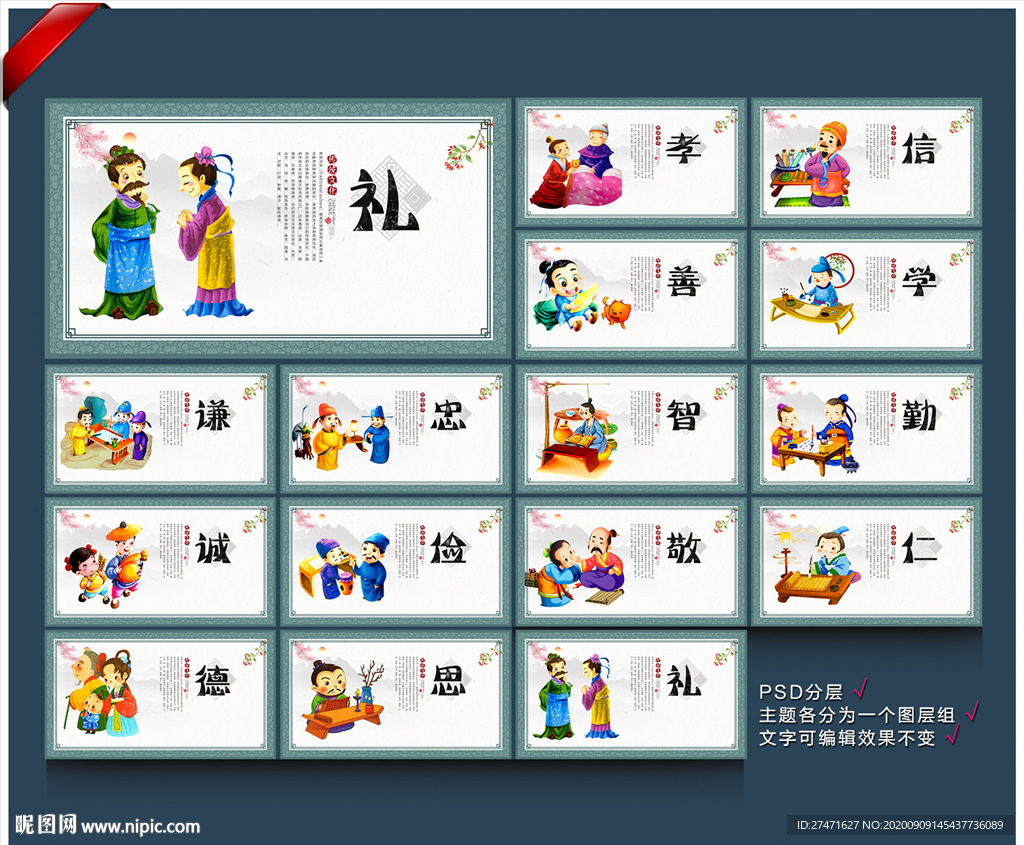Select the ID:27471627 number text
The width and height of the screenshot is (1024, 845).
[x=827, y=825]
